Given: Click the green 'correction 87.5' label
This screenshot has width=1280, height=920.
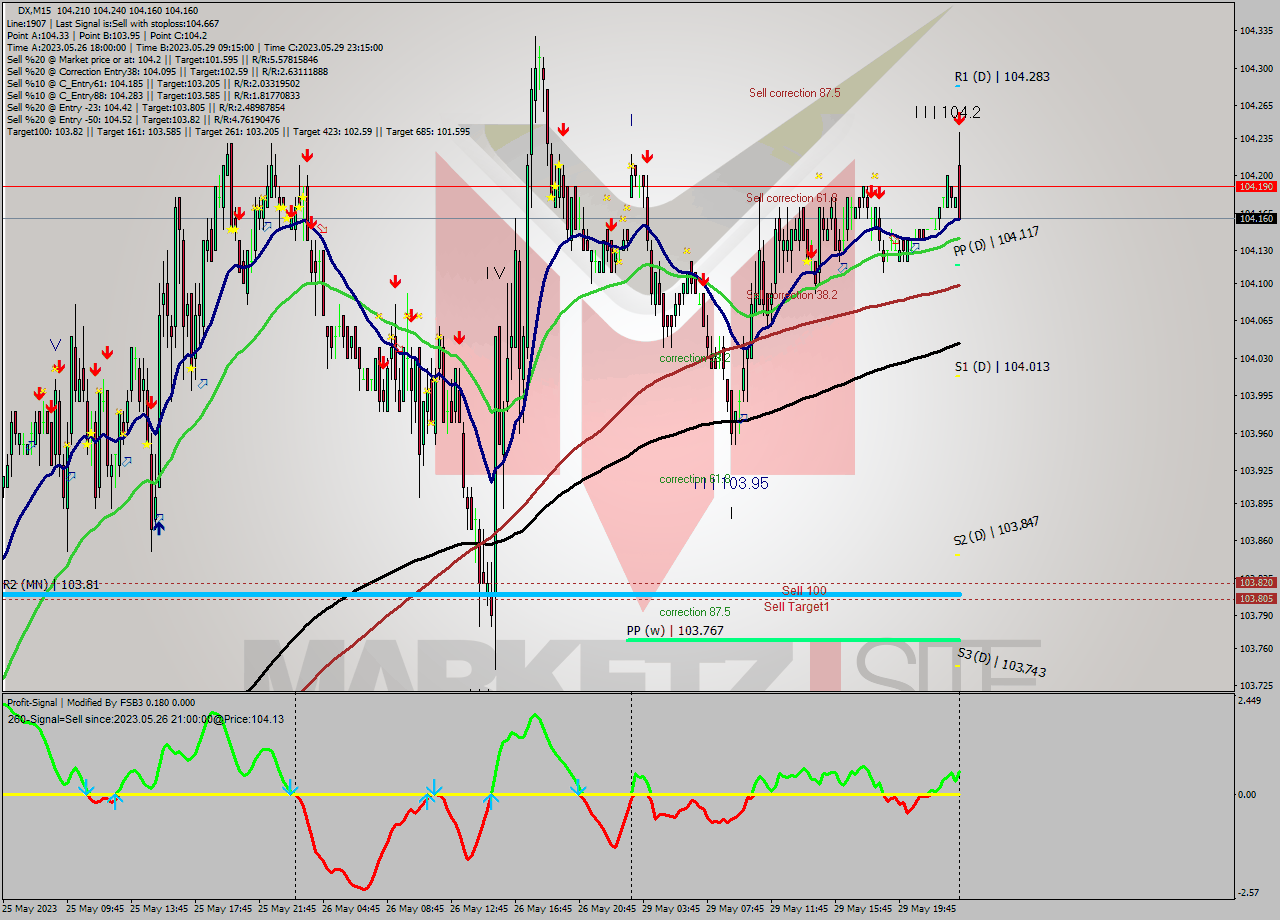Looking at the screenshot, I should coord(695,612).
